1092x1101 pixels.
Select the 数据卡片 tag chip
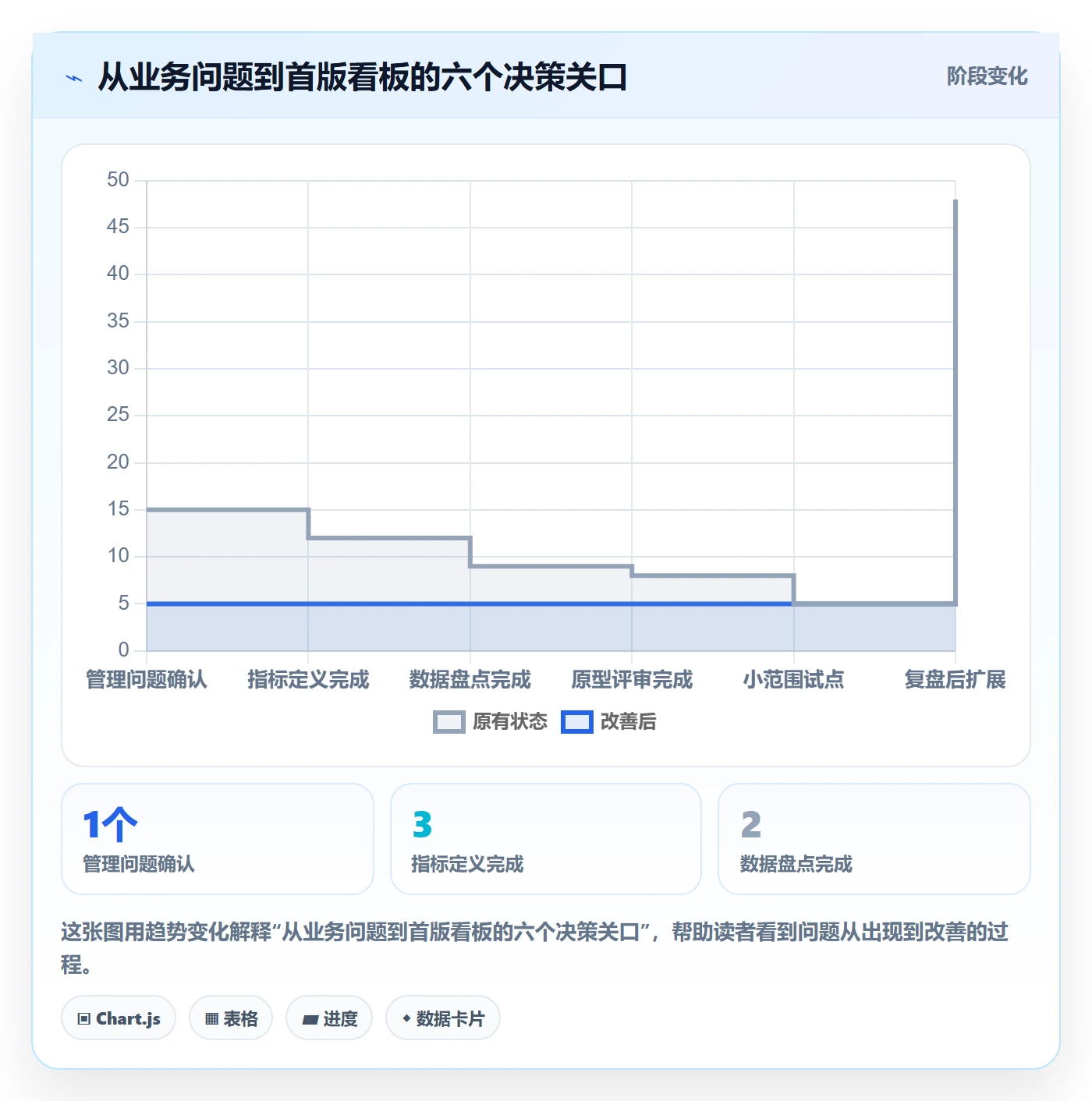[x=443, y=1018]
